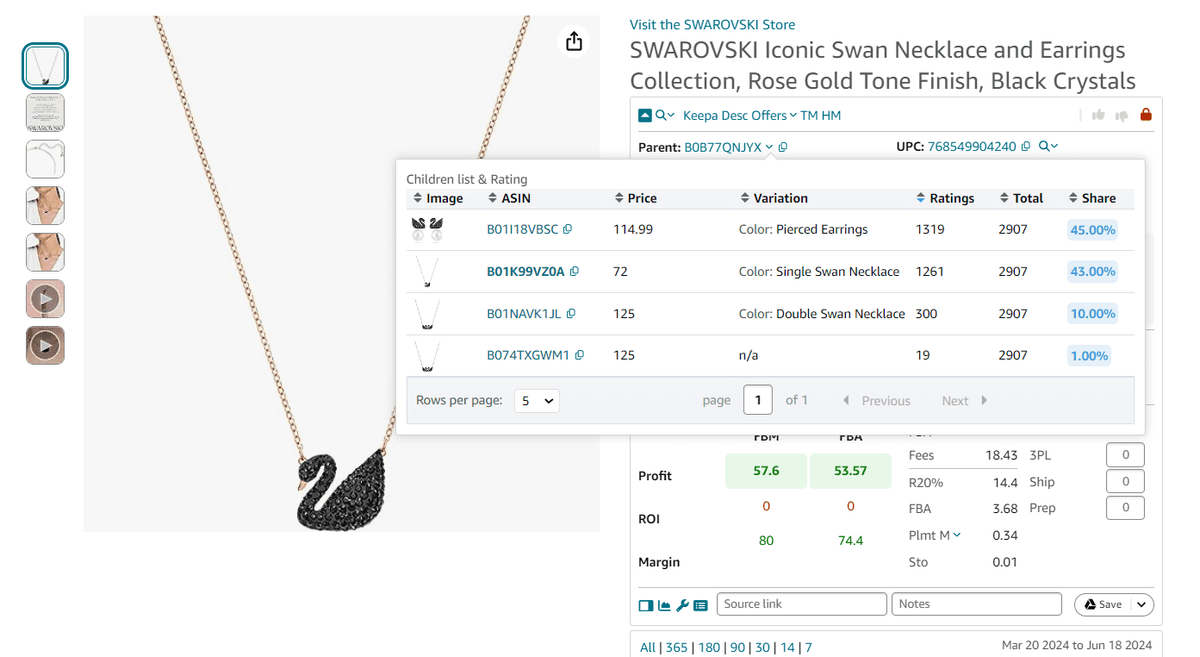Sort table by Image column
The width and height of the screenshot is (1200, 657).
coord(438,198)
